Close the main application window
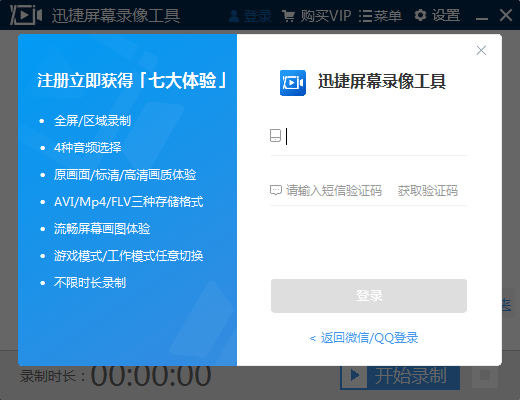The width and height of the screenshot is (520, 400). click(506, 15)
